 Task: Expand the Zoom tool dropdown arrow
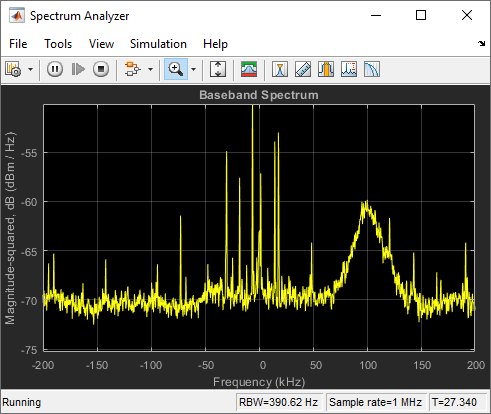click(x=193, y=70)
